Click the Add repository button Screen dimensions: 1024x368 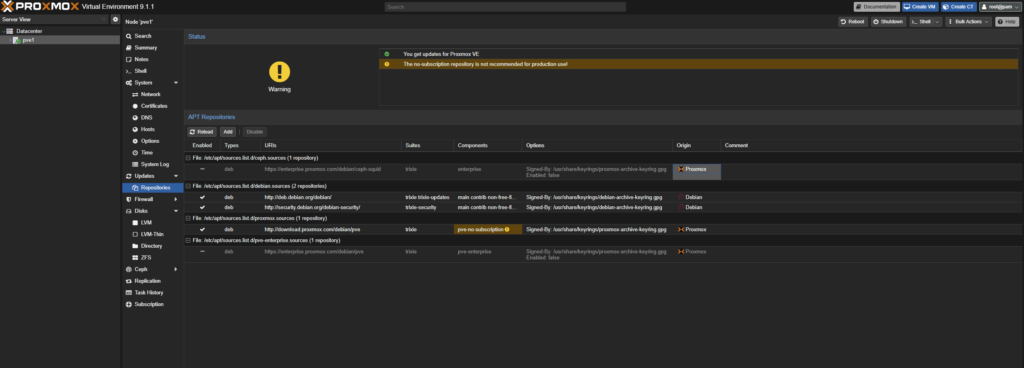[x=228, y=132]
